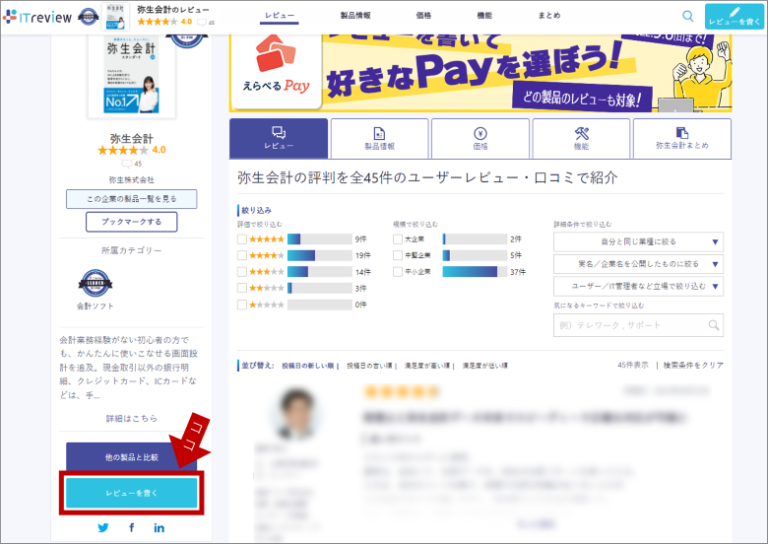This screenshot has width=768, height=544.
Task: Click the header review comment count icon
Action: click(201, 22)
